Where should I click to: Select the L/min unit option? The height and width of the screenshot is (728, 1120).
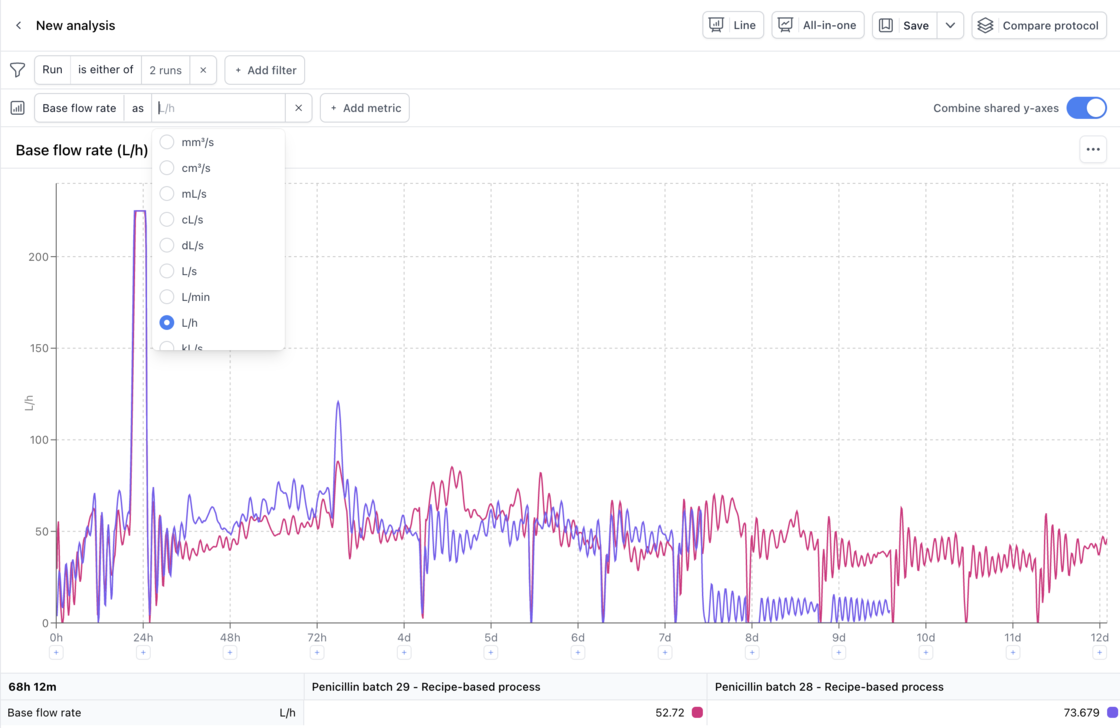click(x=167, y=297)
